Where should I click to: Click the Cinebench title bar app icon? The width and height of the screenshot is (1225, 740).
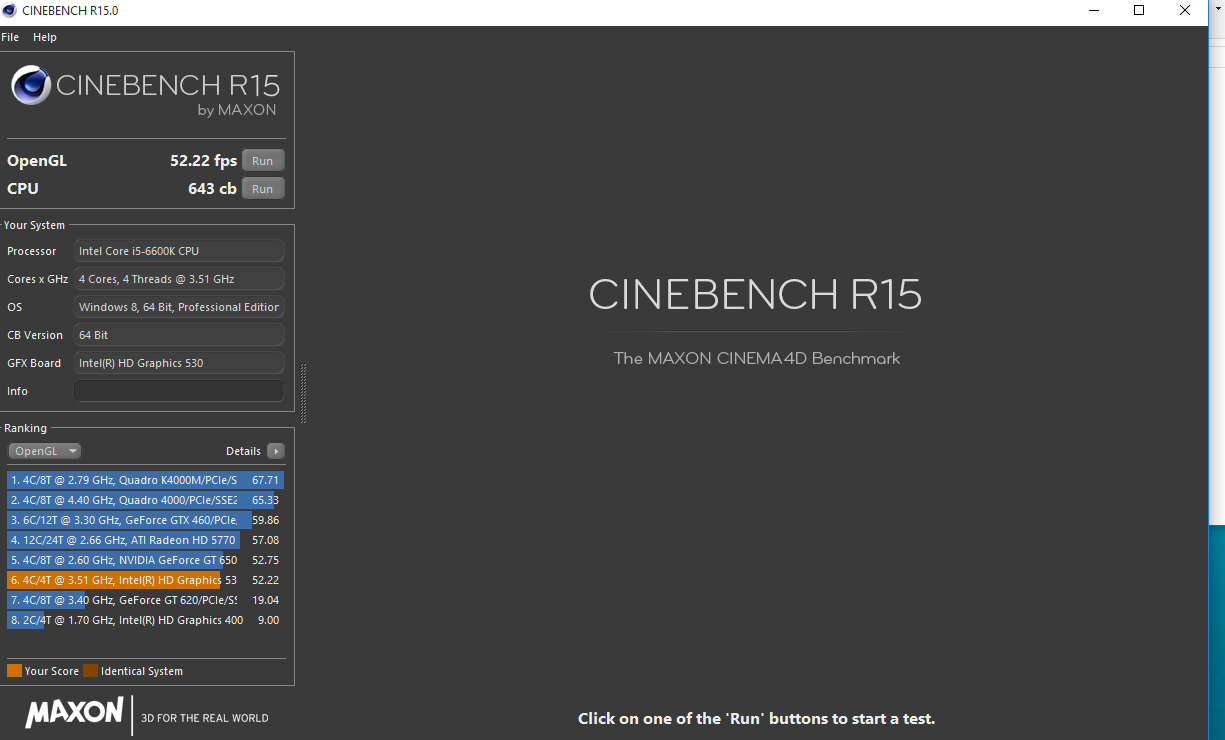[9, 11]
